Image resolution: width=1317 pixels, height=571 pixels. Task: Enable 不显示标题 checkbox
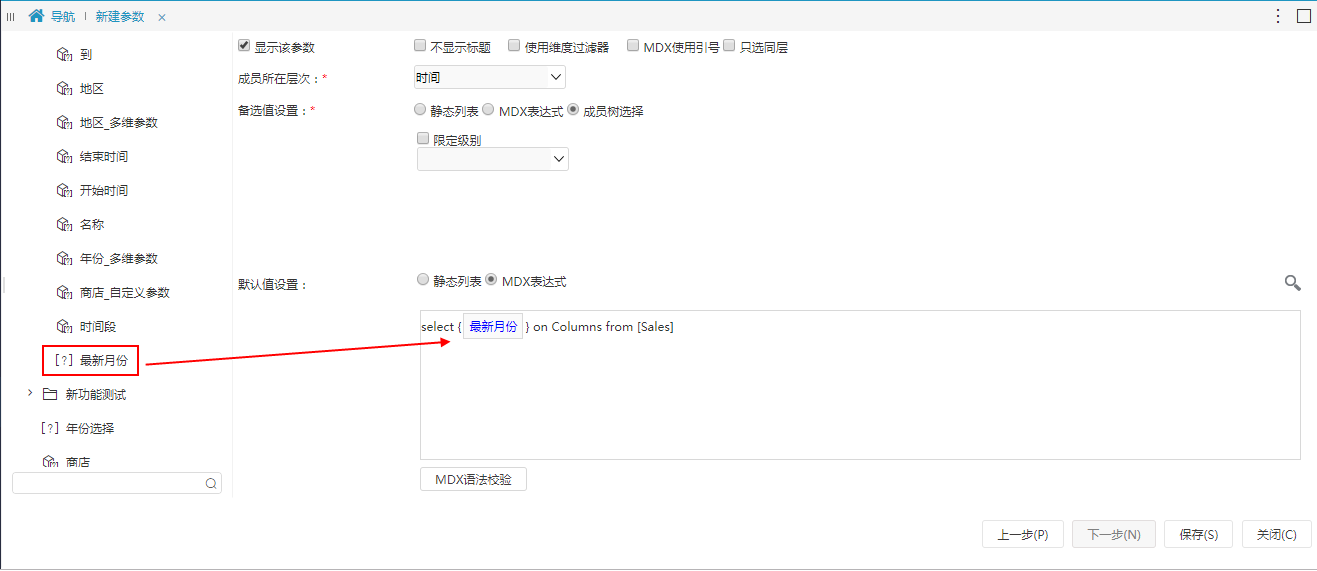420,45
